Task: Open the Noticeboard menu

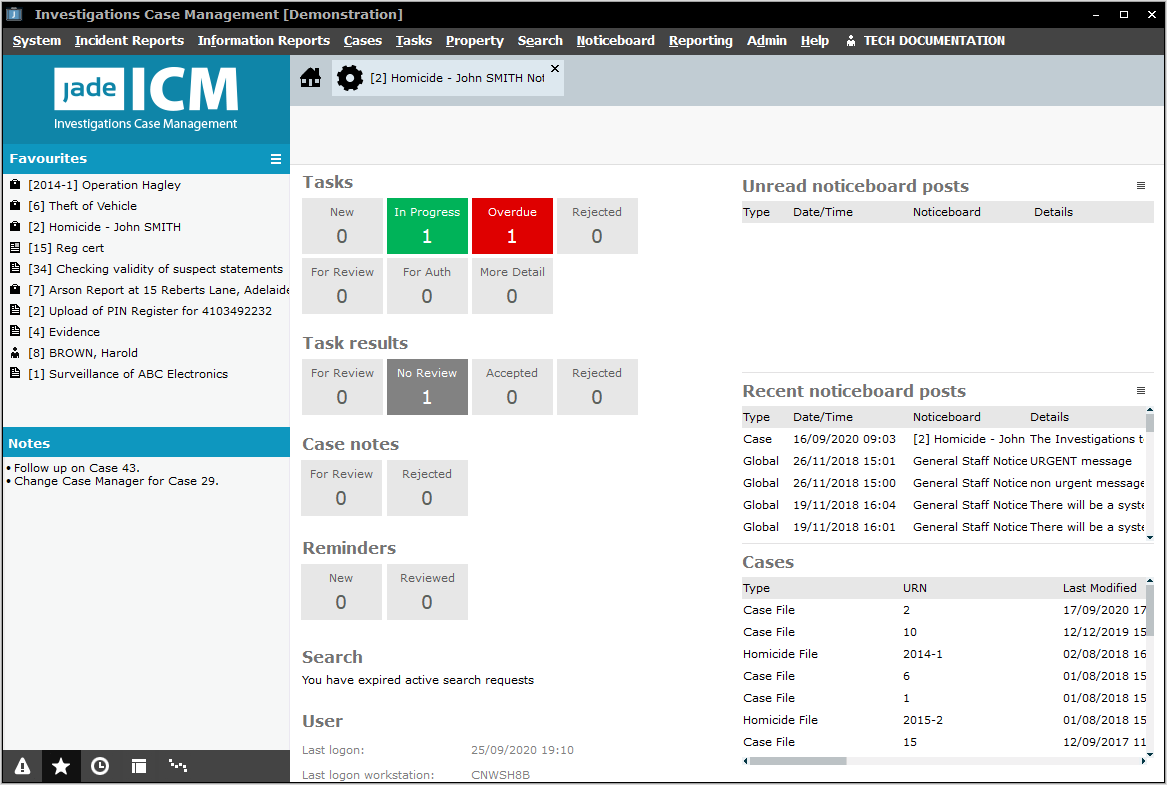Action: (x=615, y=41)
